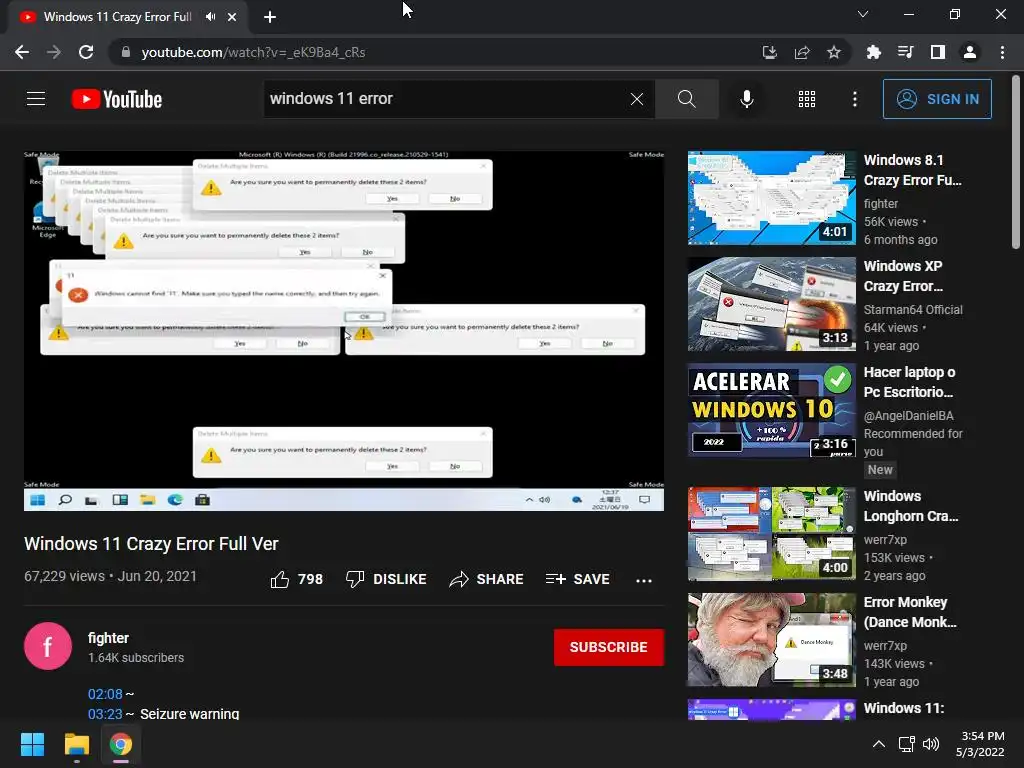Click the search magnifier button
This screenshot has width=1024, height=768.
pyautogui.click(x=686, y=99)
